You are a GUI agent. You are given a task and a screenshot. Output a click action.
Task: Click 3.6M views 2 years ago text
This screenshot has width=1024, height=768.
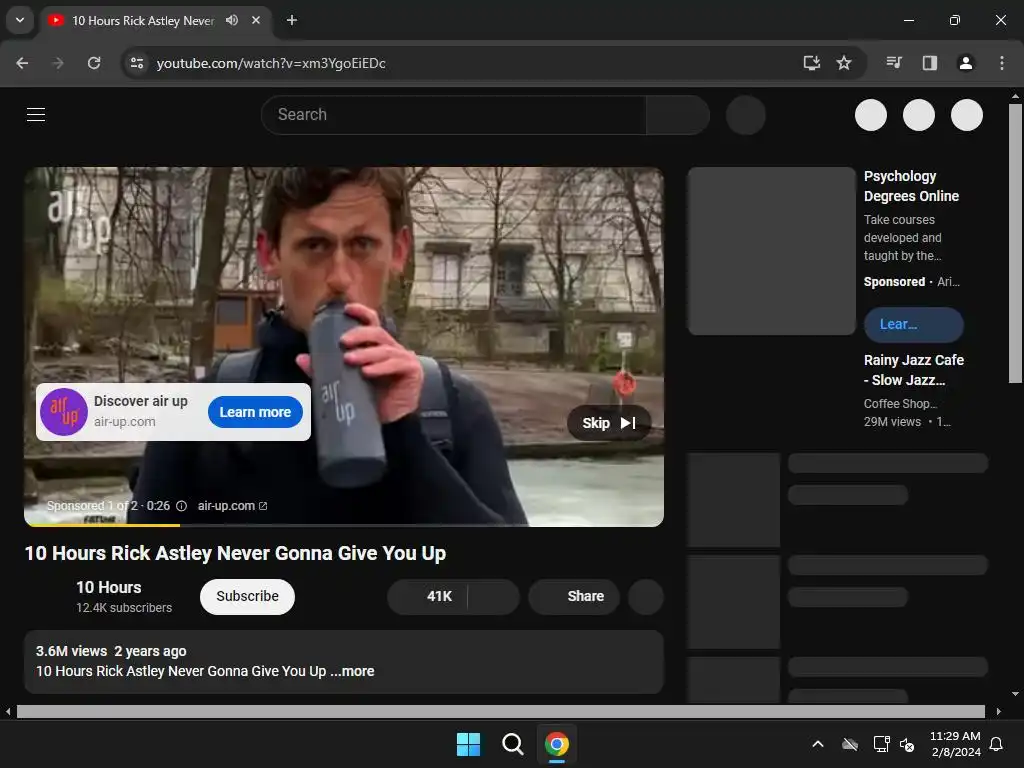[111, 651]
